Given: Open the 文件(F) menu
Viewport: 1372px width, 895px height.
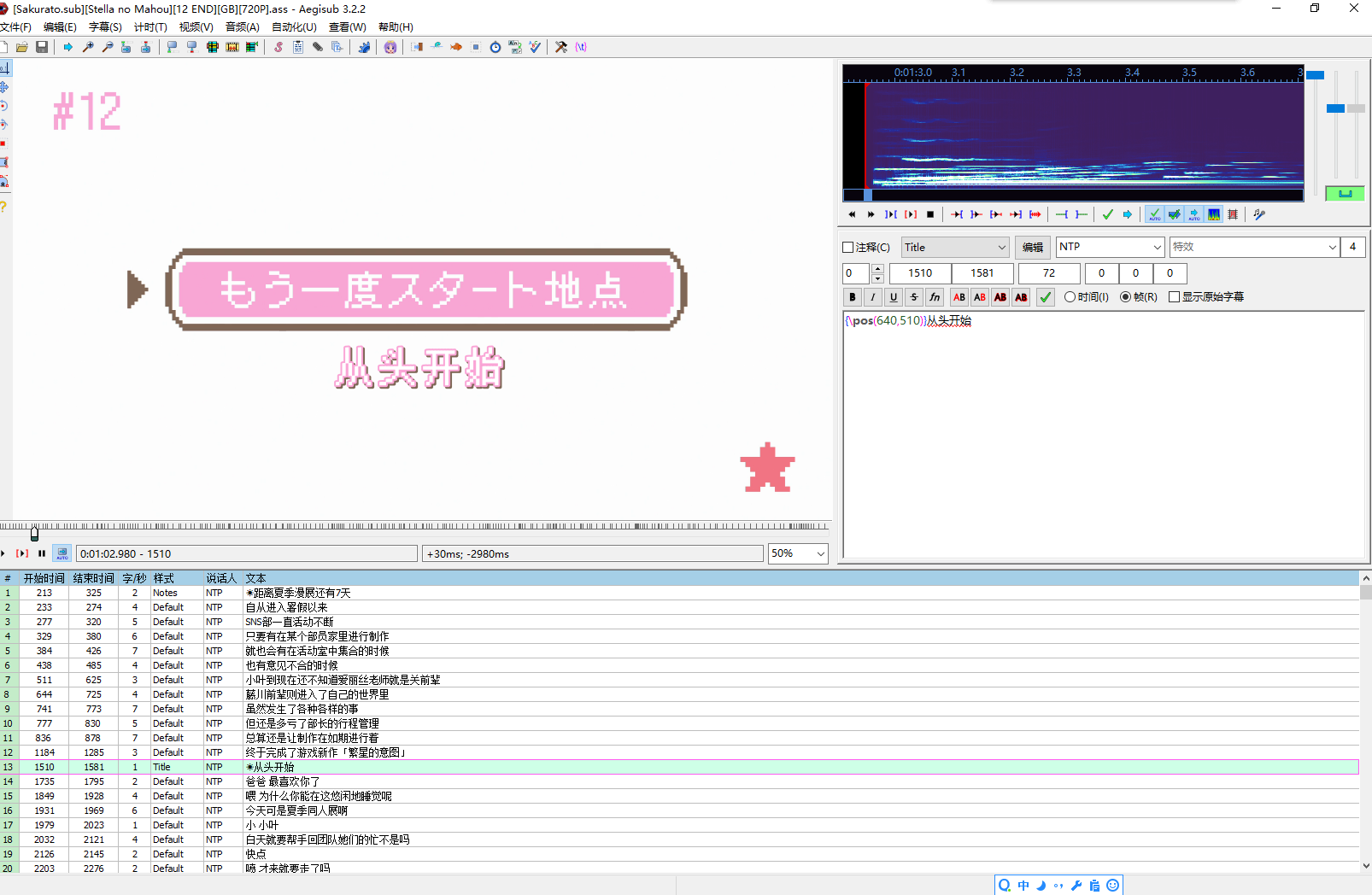Looking at the screenshot, I should [x=15, y=27].
